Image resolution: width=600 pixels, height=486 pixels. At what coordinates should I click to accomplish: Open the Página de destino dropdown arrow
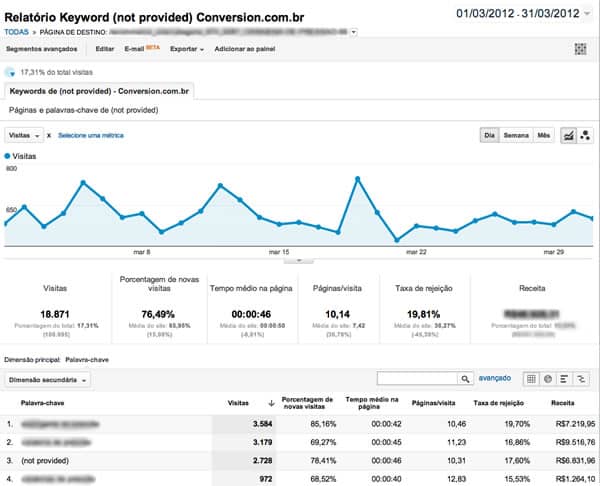(354, 32)
